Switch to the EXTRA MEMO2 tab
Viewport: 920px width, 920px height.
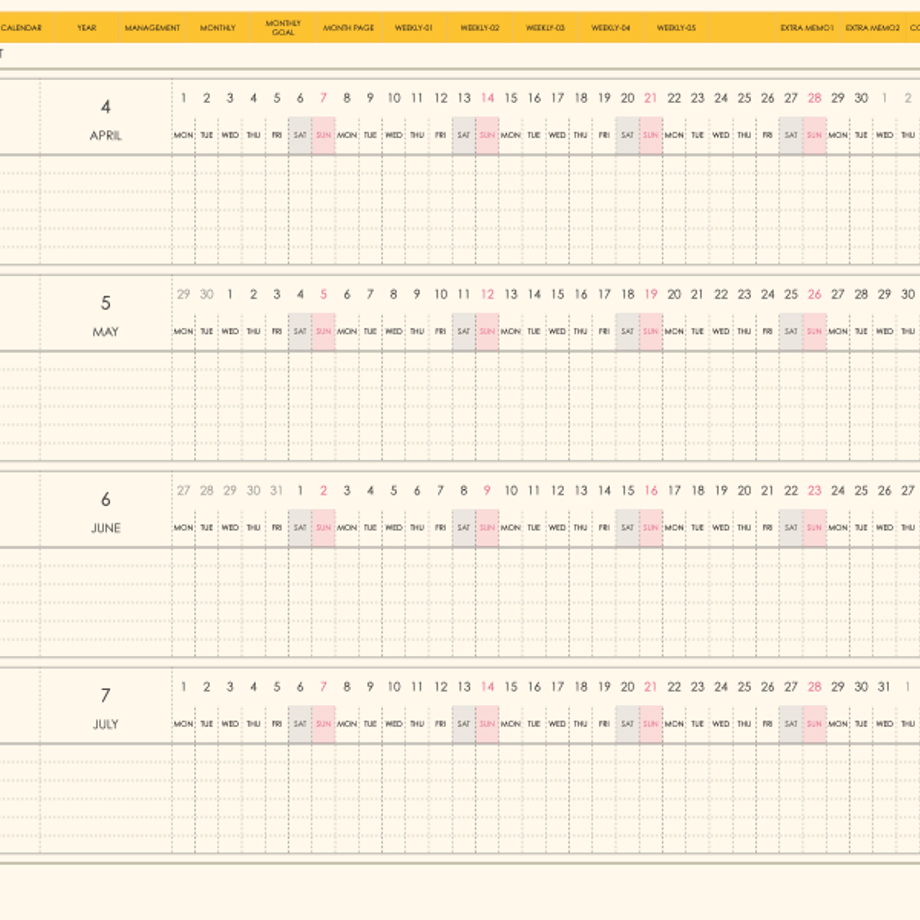[x=872, y=28]
